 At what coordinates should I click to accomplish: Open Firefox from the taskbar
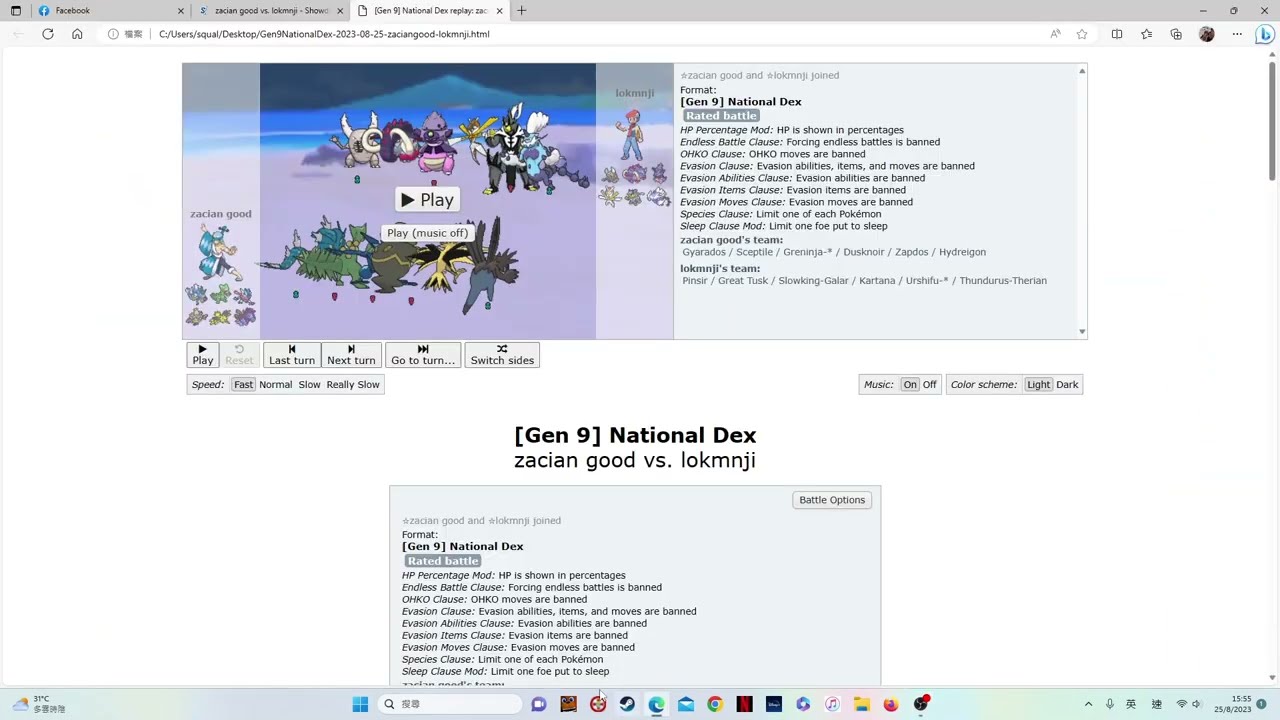(891, 704)
